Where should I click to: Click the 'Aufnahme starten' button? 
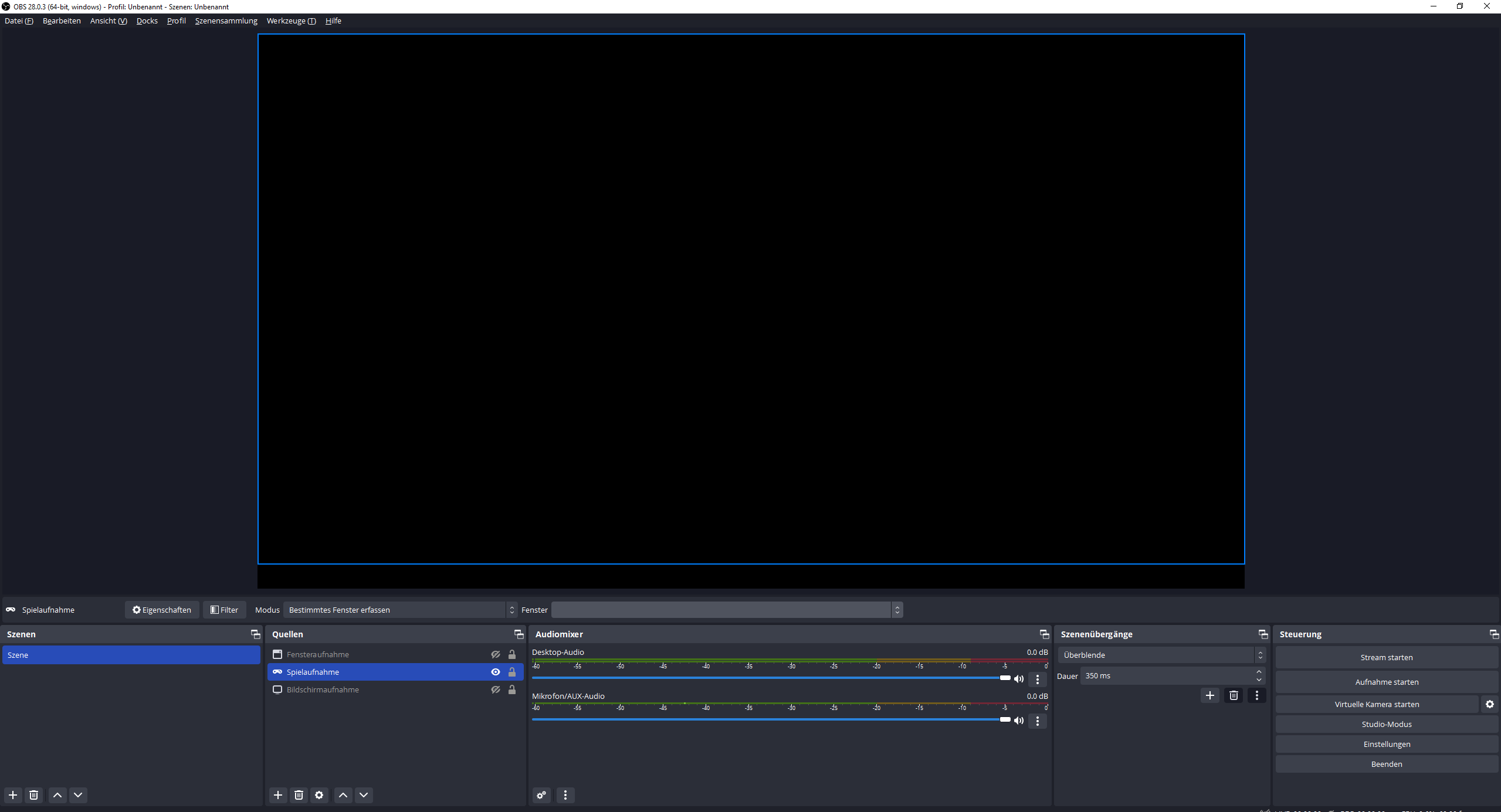(x=1386, y=682)
